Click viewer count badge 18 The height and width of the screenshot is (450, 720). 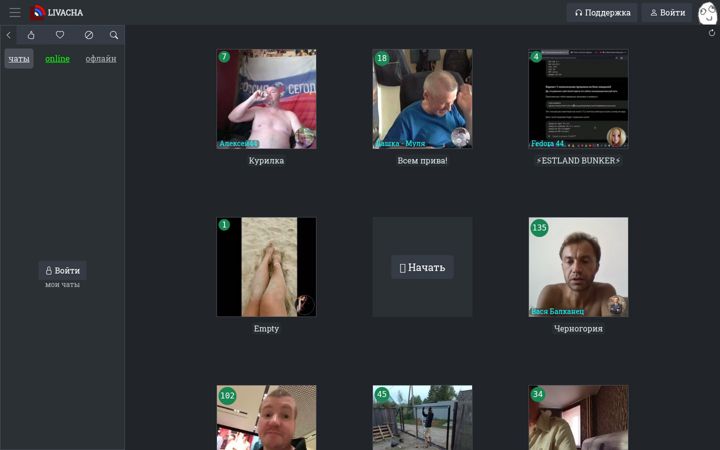[x=382, y=58]
